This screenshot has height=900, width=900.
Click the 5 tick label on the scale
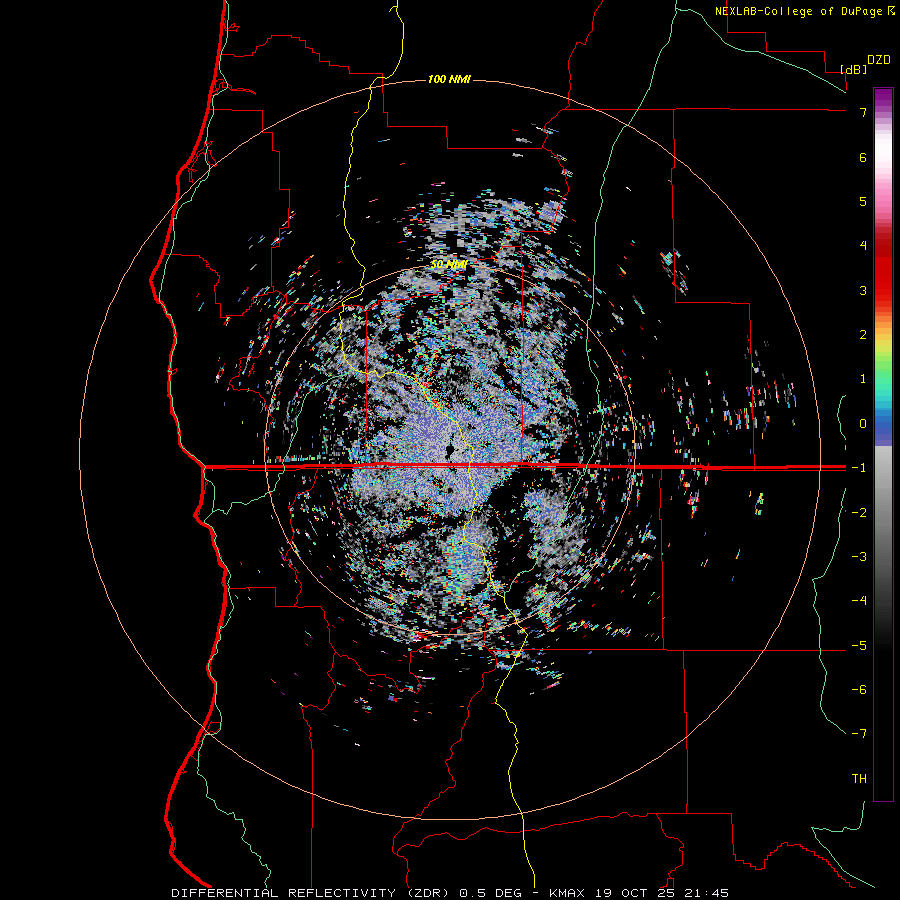(863, 201)
